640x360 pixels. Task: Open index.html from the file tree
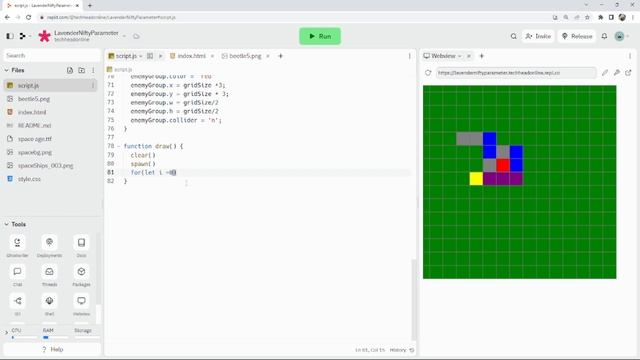coord(32,112)
